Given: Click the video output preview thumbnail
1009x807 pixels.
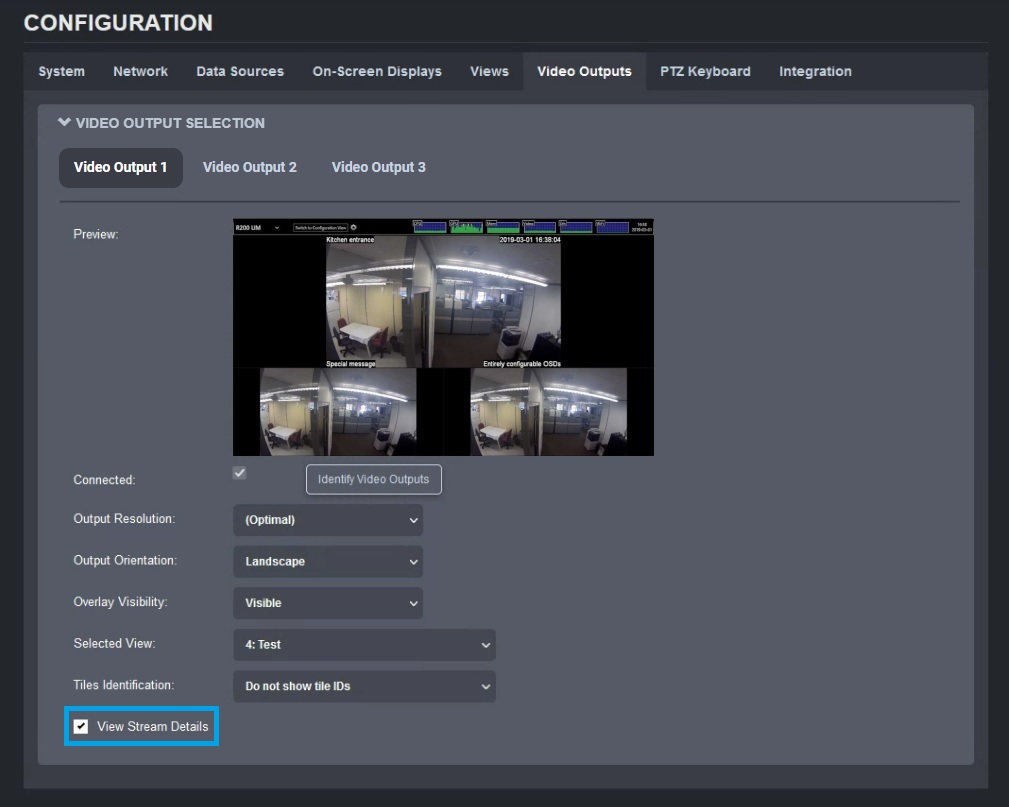Looking at the screenshot, I should pos(443,337).
